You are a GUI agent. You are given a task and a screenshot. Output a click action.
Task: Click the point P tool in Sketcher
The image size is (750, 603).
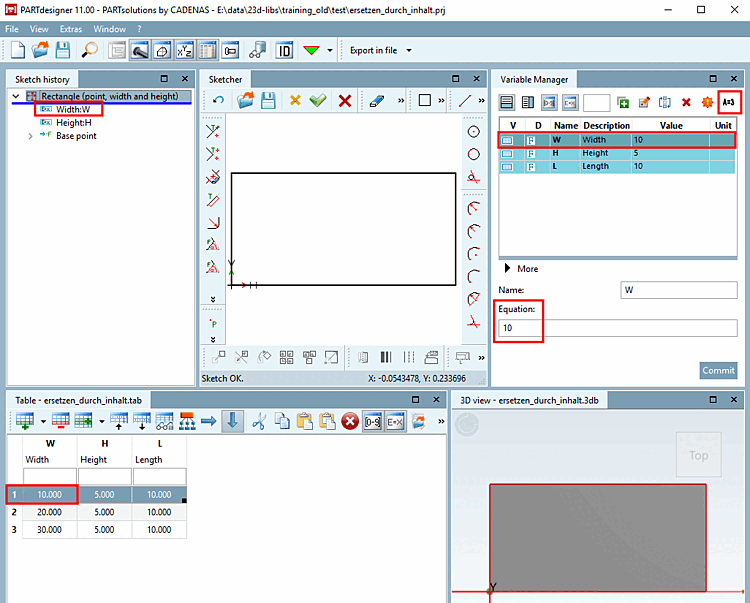pyautogui.click(x=213, y=323)
